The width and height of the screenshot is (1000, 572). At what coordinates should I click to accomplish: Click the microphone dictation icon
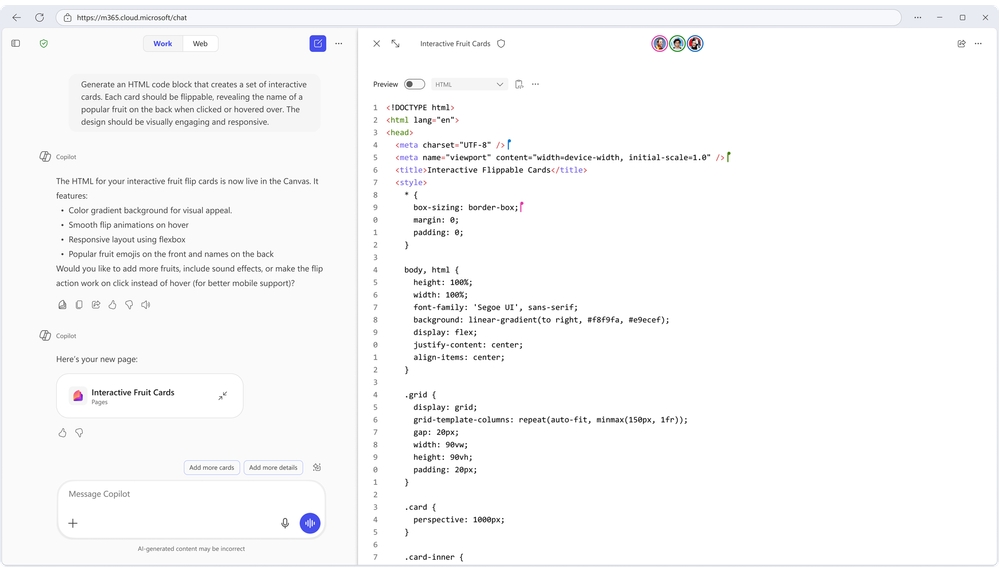click(285, 523)
